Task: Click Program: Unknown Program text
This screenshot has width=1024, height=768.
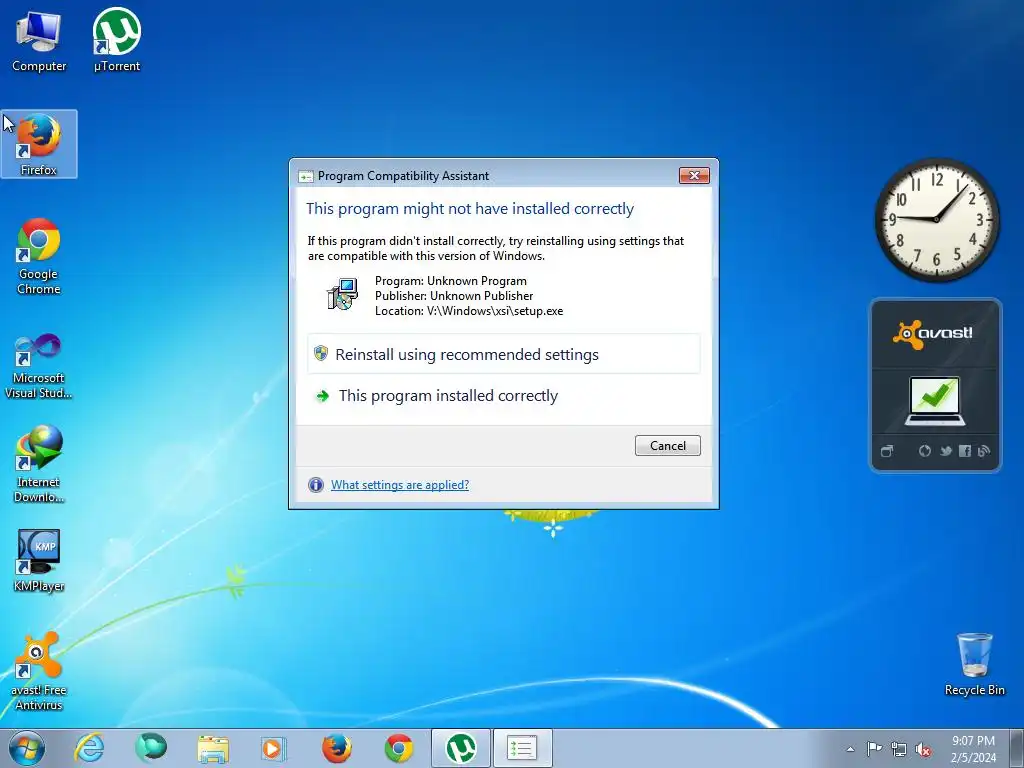Action: 451,281
